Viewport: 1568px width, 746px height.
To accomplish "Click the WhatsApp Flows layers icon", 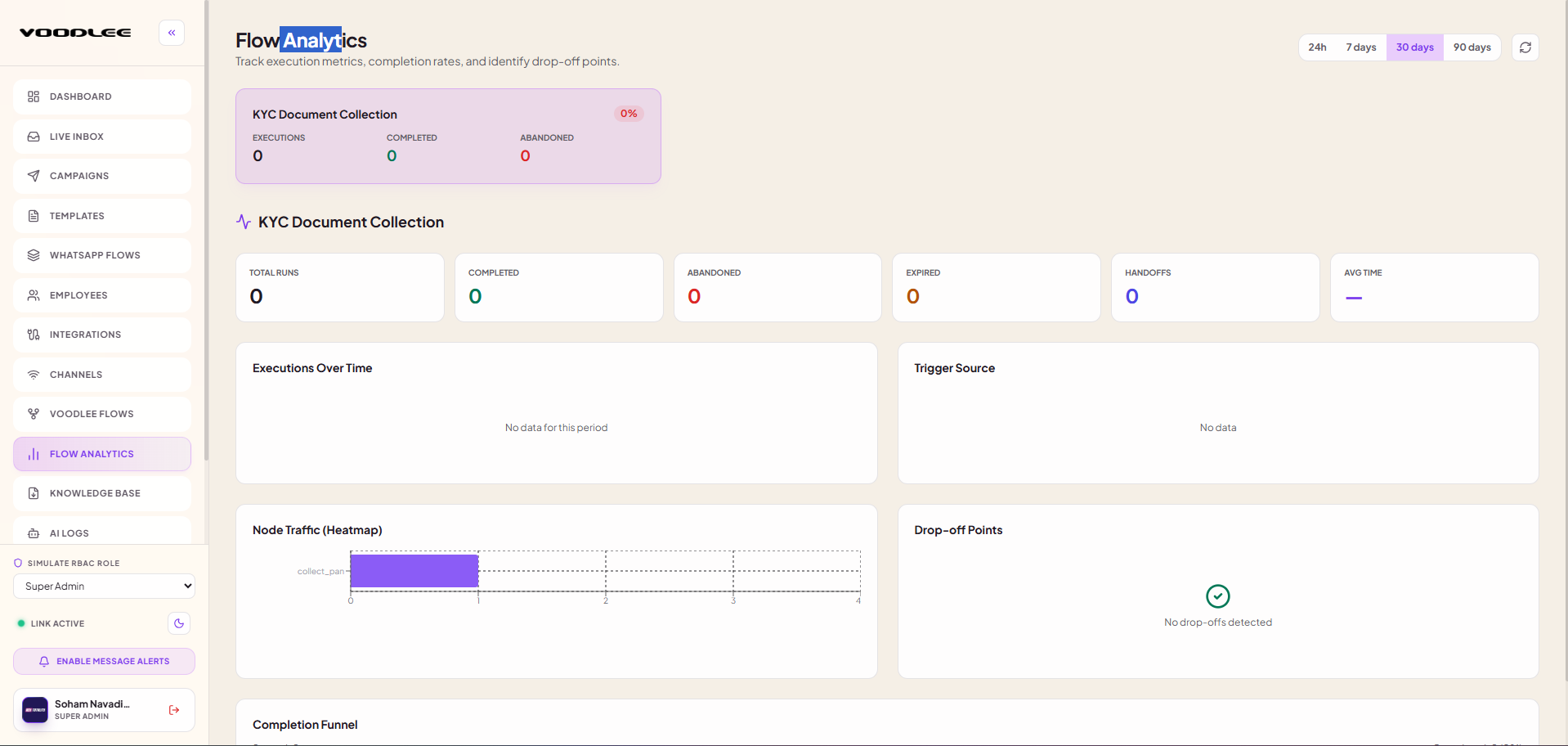I will tap(34, 255).
